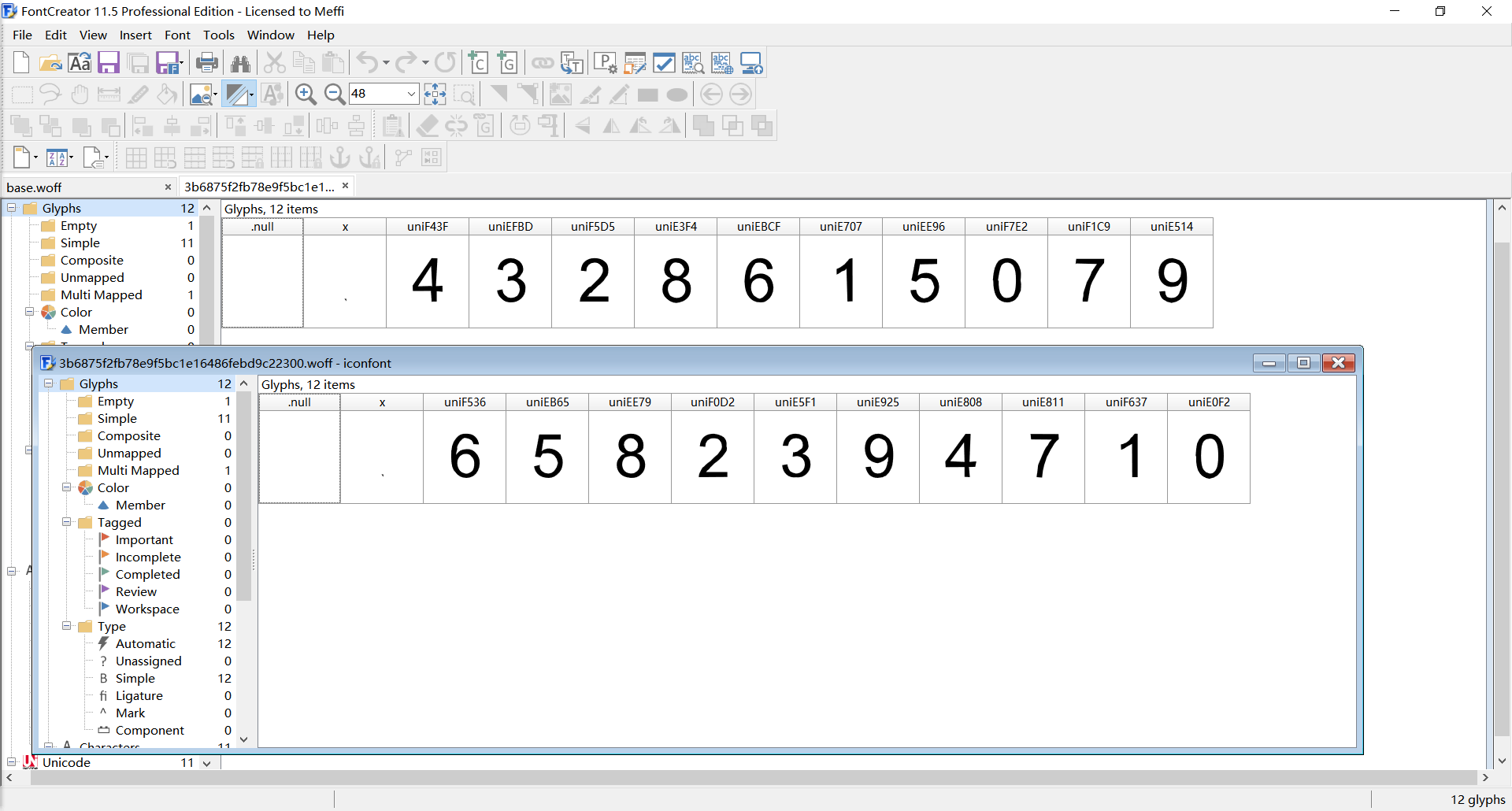Screen dimensions: 1512x811
Task: Click the Test font in web browser icon
Action: point(722,62)
